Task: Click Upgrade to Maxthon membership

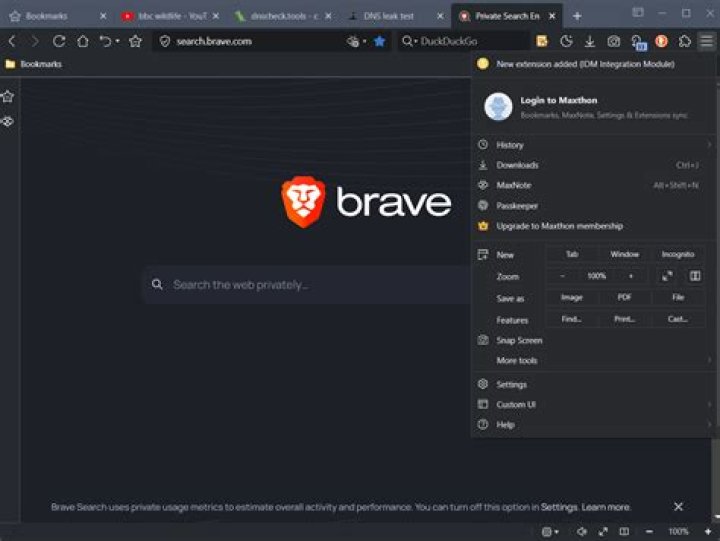Action: [x=594, y=226]
